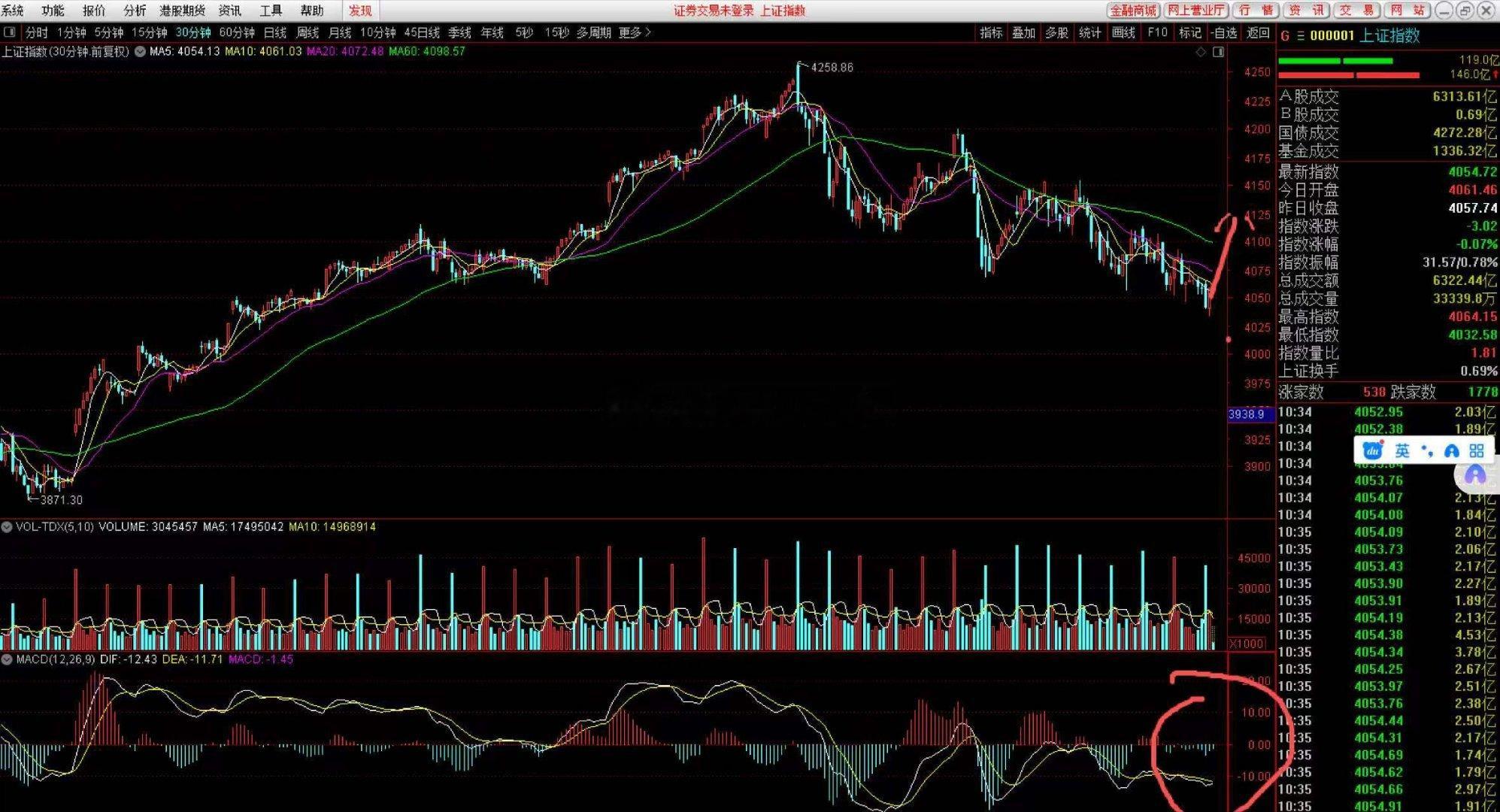Open the 分析 menu
The height and width of the screenshot is (812, 1500).
[x=135, y=11]
